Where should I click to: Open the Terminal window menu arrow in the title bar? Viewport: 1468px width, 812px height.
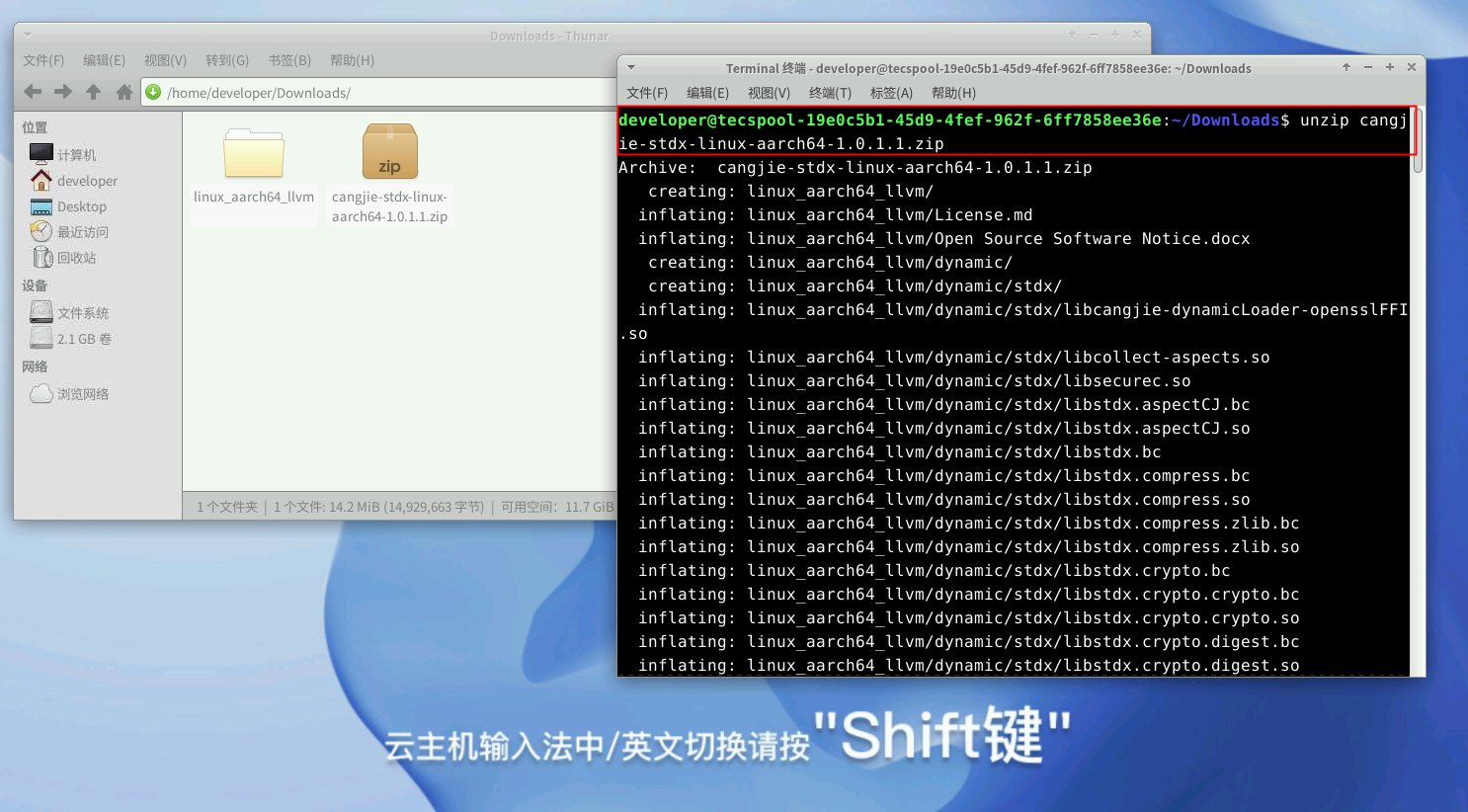coord(631,67)
